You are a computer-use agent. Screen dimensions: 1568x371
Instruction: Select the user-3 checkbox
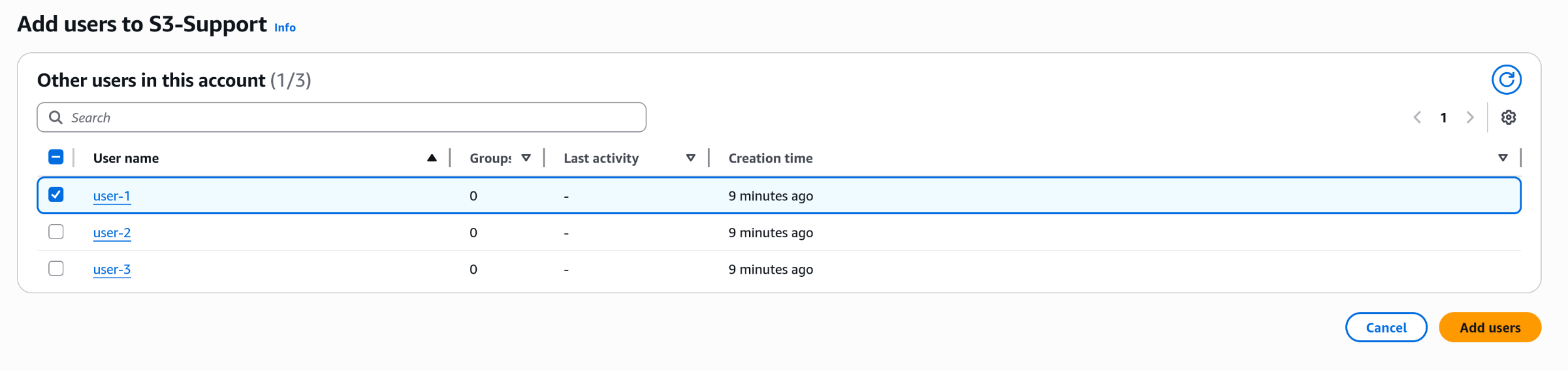pos(56,269)
